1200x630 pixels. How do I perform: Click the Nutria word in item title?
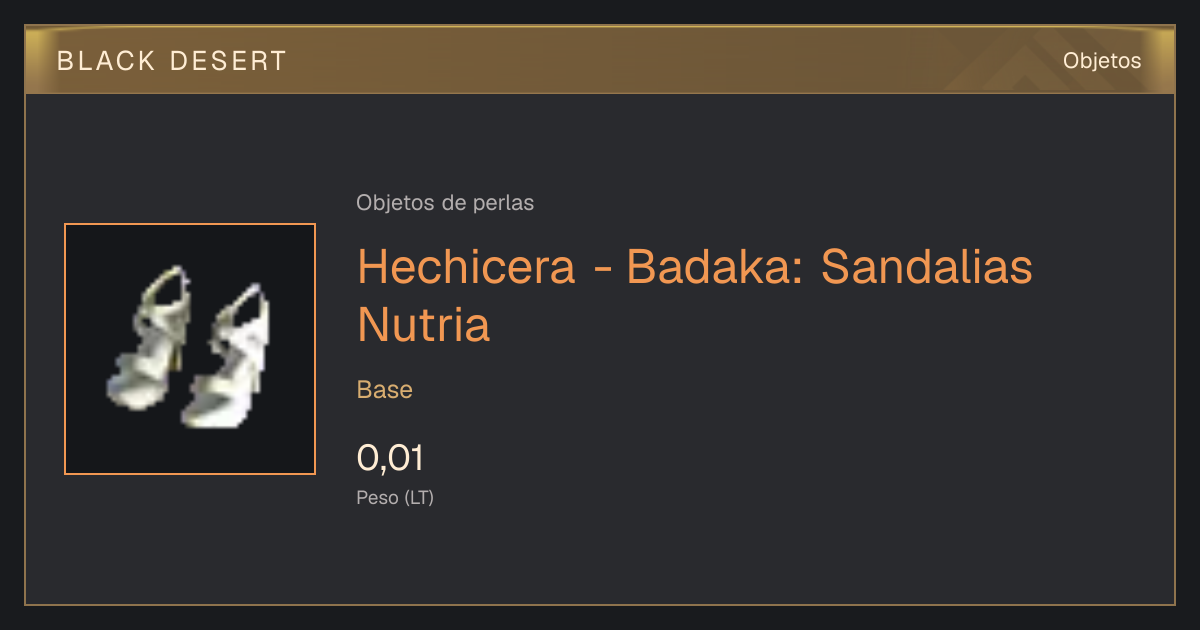point(424,324)
